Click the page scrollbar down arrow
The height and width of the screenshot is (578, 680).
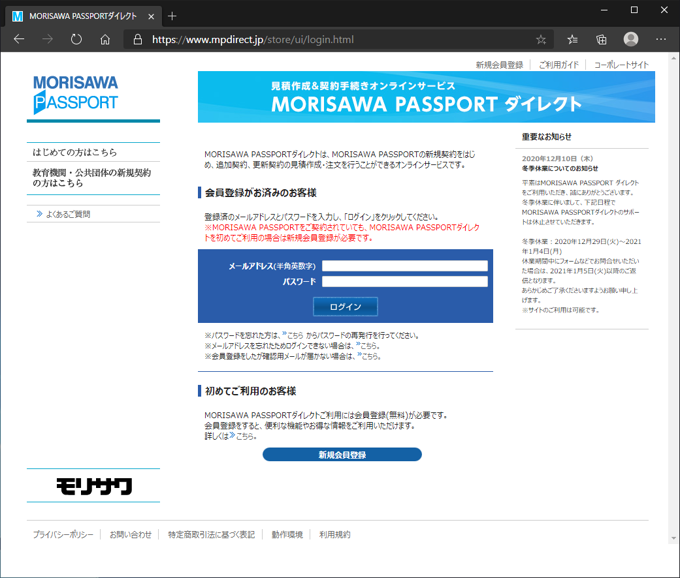(673, 539)
